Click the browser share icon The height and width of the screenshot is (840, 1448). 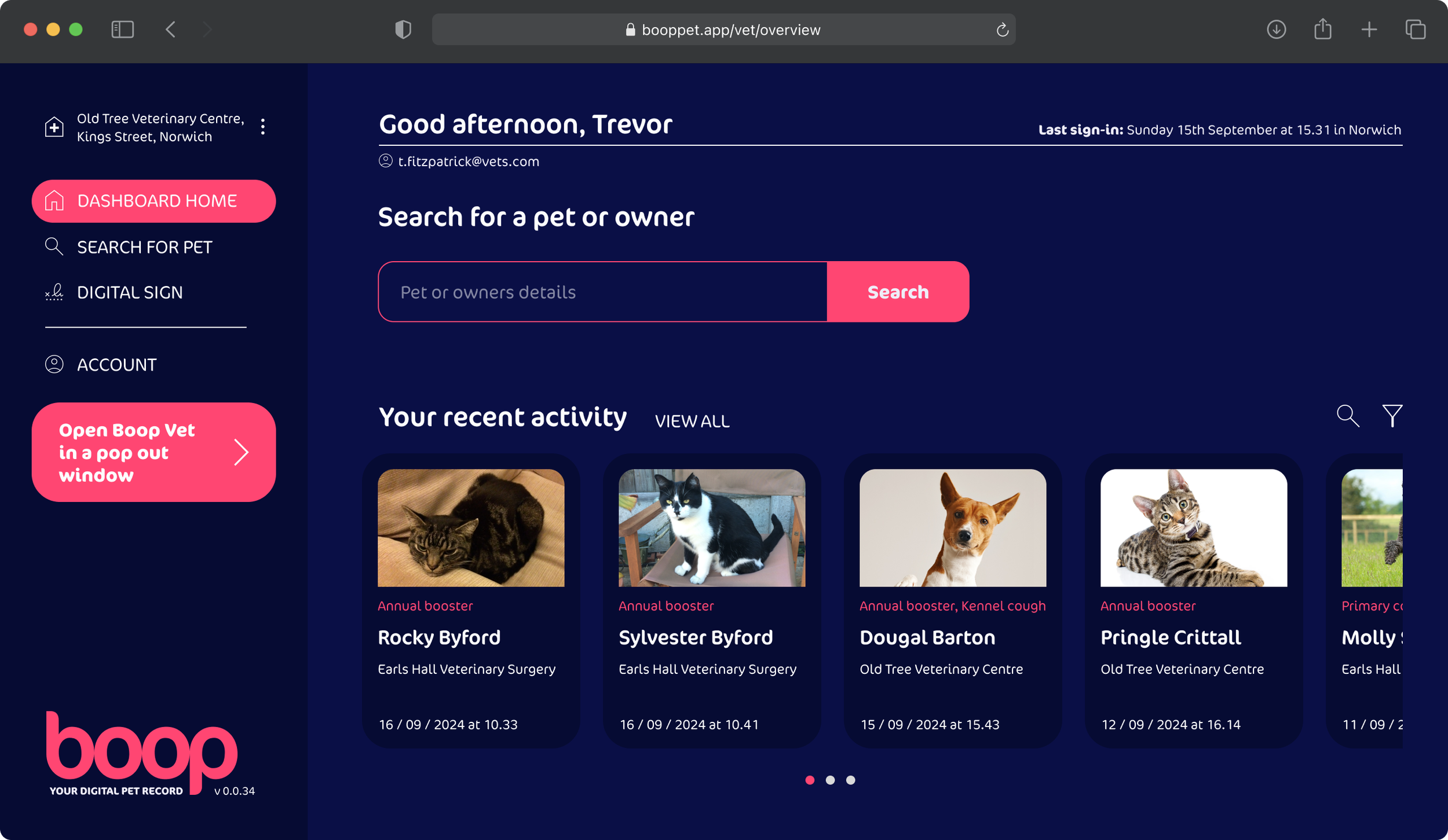click(1322, 30)
